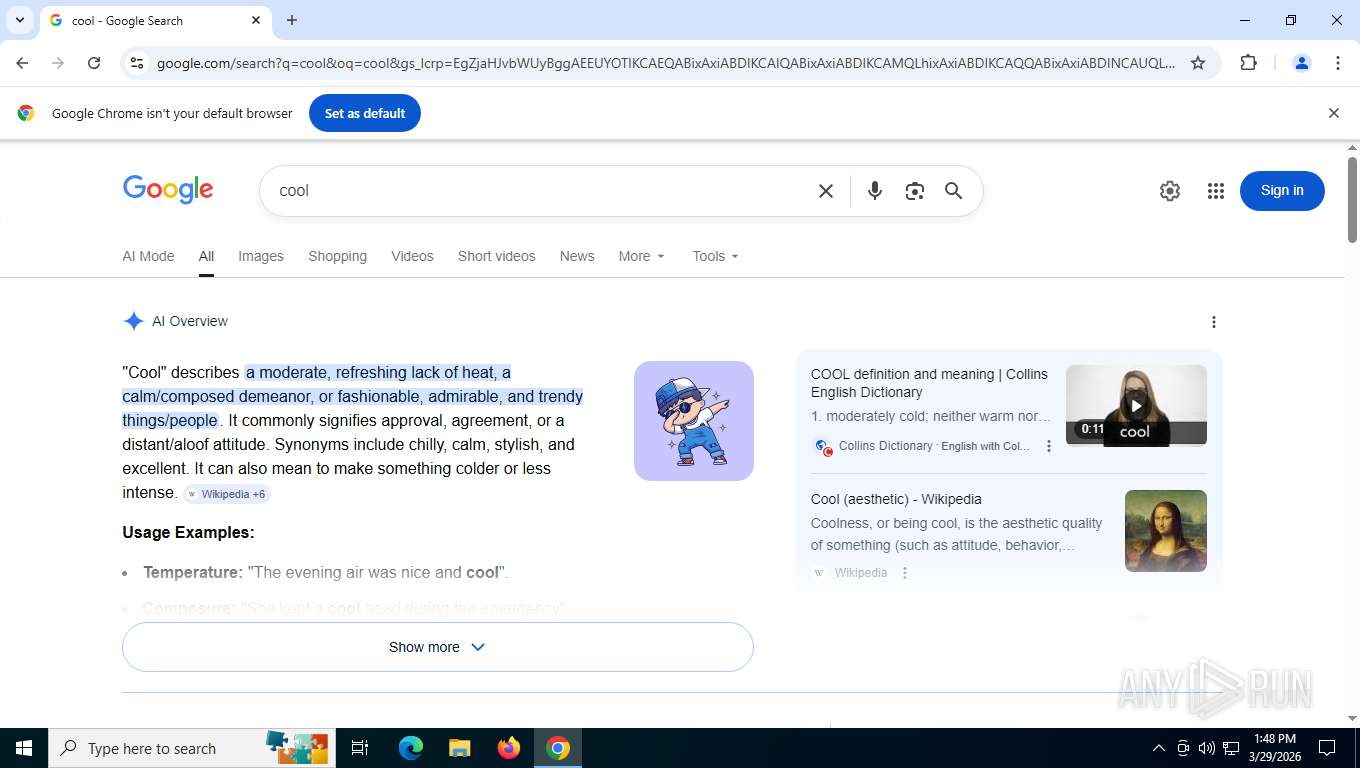Bookmark this page with star icon
The image size is (1360, 768).
[1198, 63]
